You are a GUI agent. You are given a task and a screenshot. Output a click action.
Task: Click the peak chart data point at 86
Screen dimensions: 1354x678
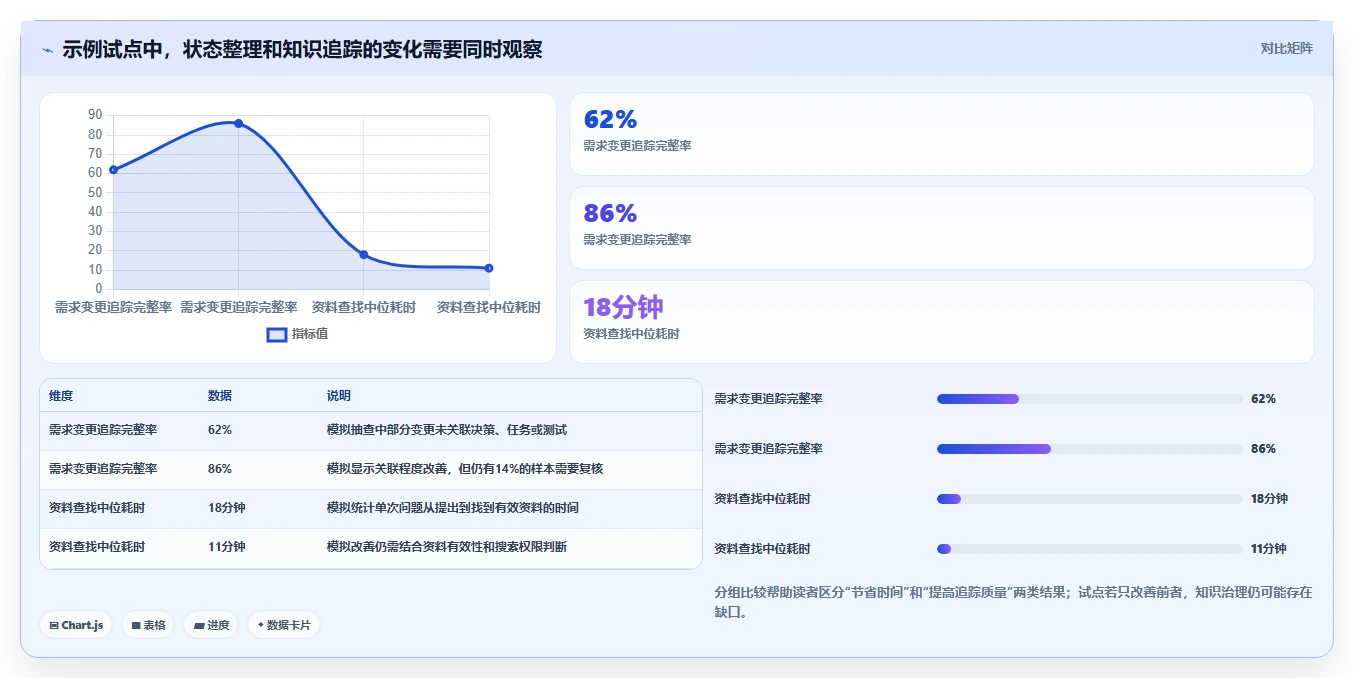pyautogui.click(x=238, y=123)
